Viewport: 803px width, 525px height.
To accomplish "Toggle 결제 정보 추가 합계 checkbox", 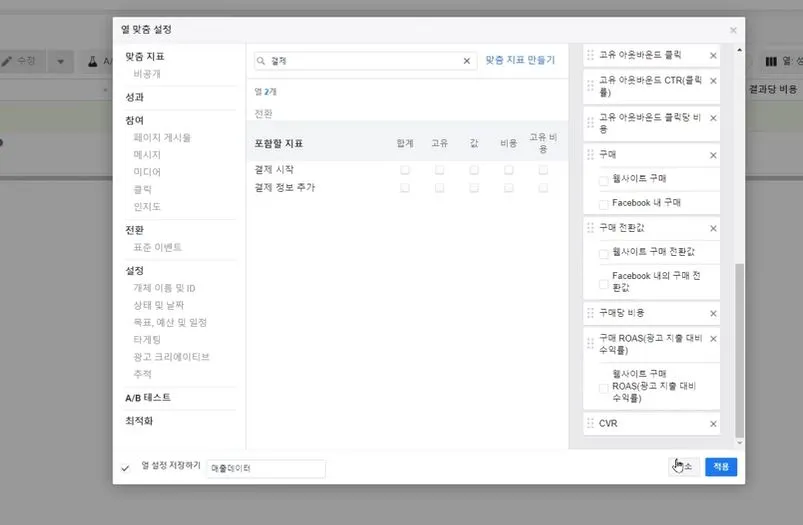I will coord(405,188).
